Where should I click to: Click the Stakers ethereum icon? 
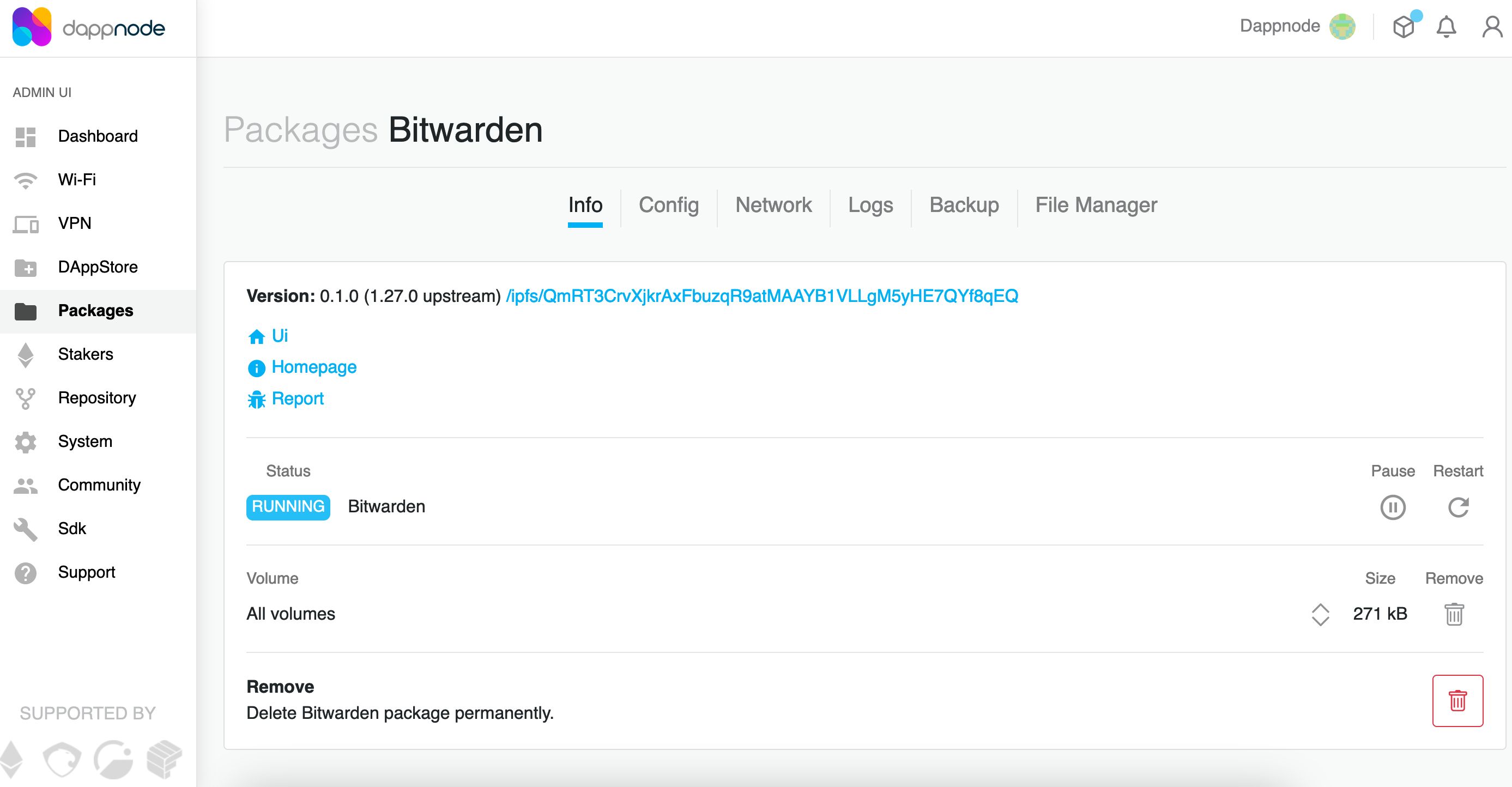(x=25, y=355)
